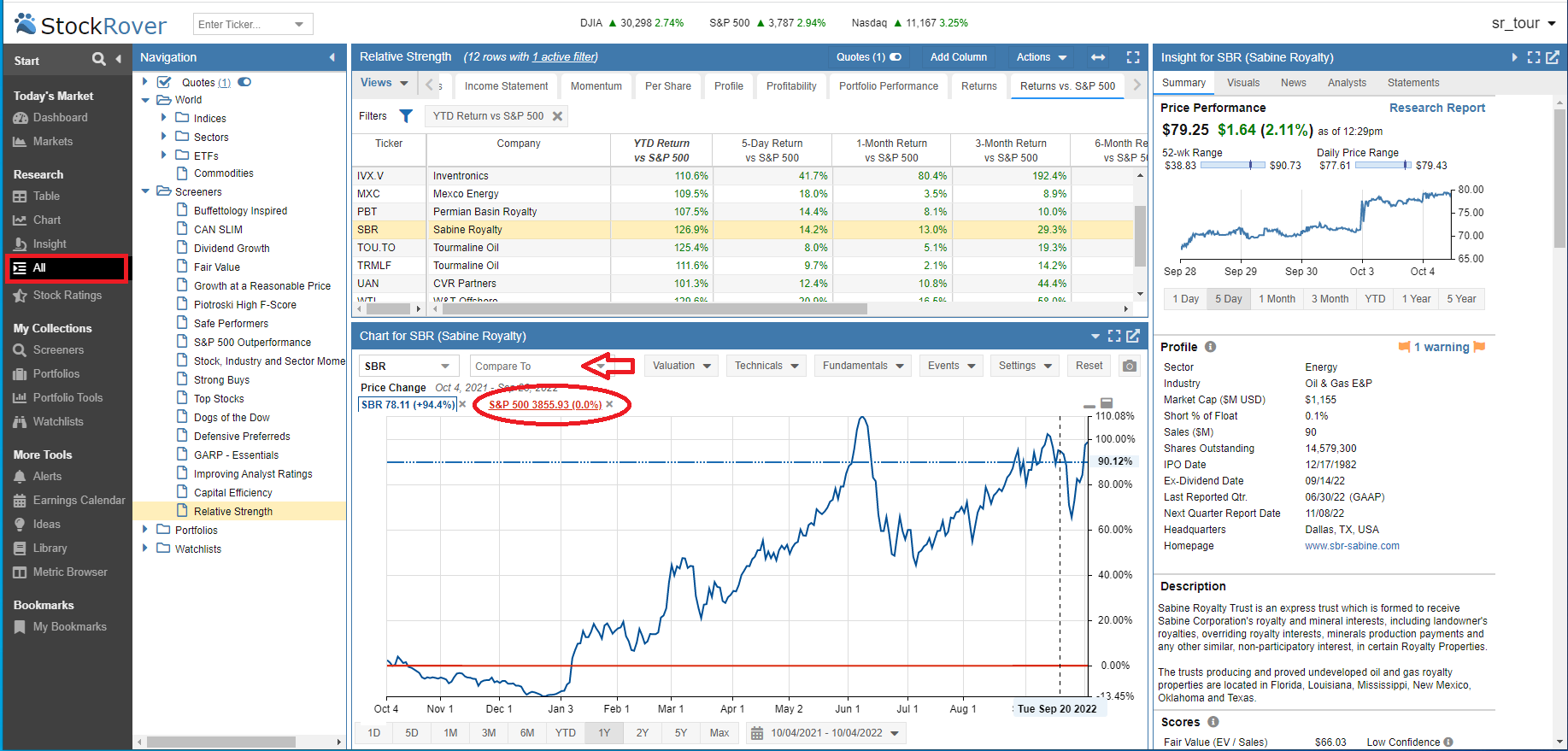Screen dimensions: 1568x751
Task: Expand the ETFs folder
Action: coord(164,155)
